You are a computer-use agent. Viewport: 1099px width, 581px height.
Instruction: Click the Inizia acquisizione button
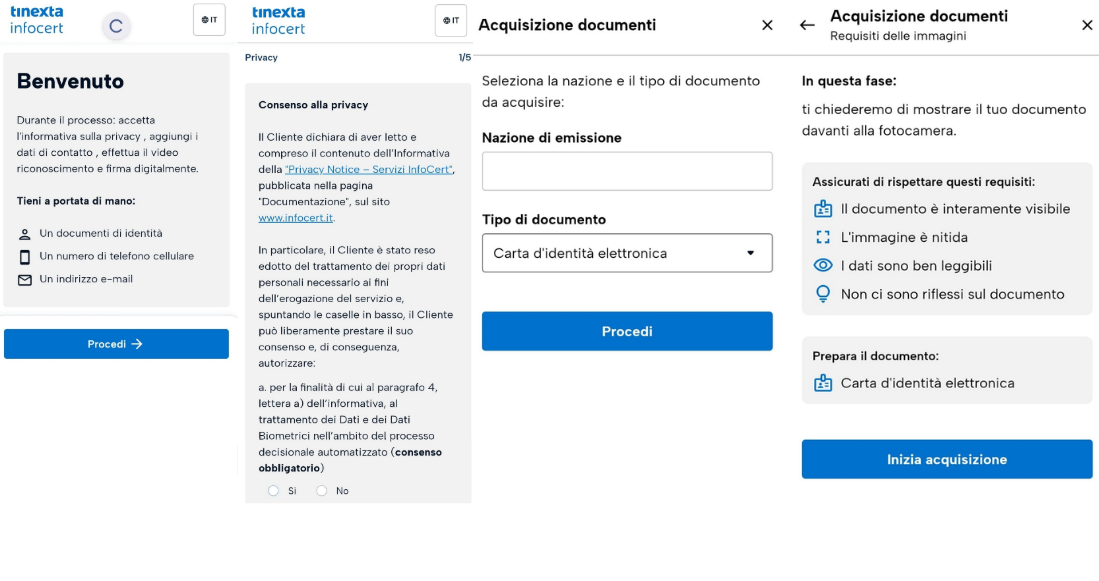pos(947,460)
